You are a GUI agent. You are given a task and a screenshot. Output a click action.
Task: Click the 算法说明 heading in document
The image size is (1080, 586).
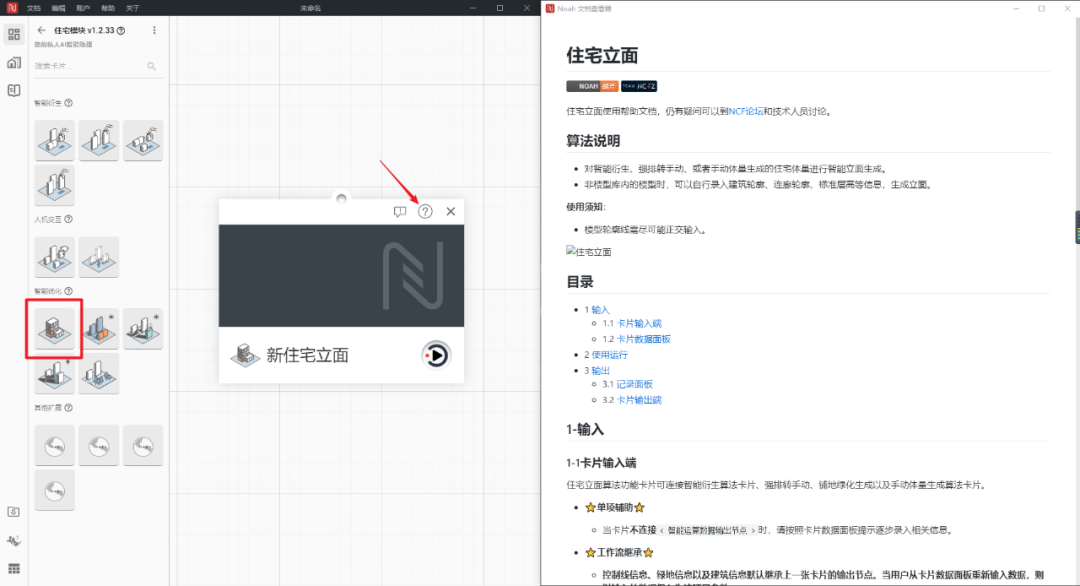(x=592, y=140)
